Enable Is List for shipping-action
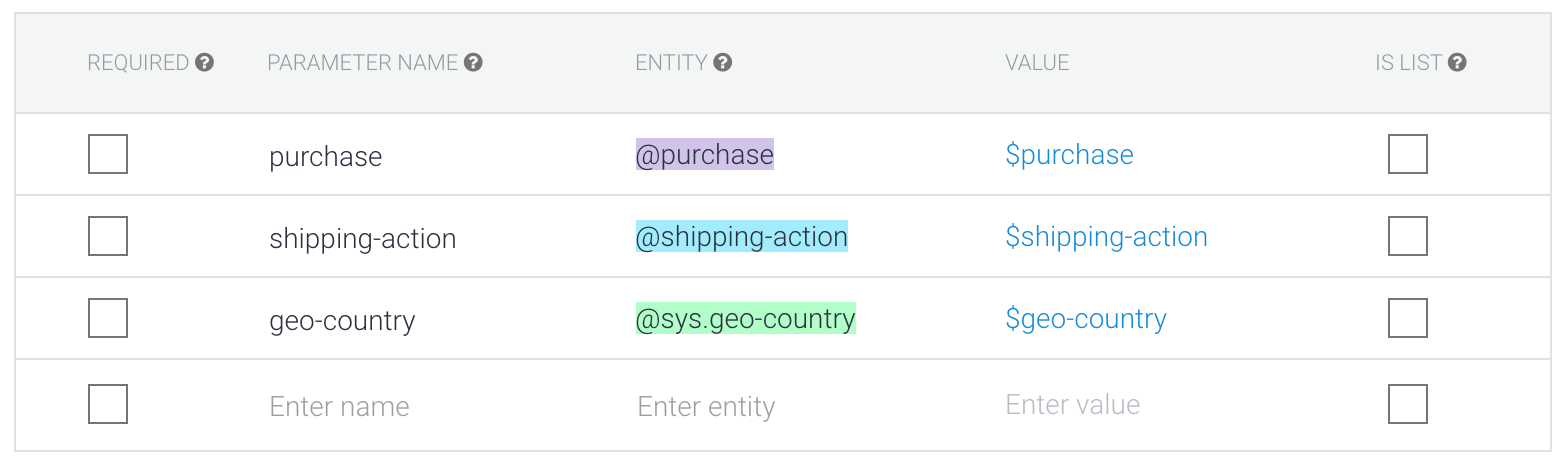 coord(1408,236)
